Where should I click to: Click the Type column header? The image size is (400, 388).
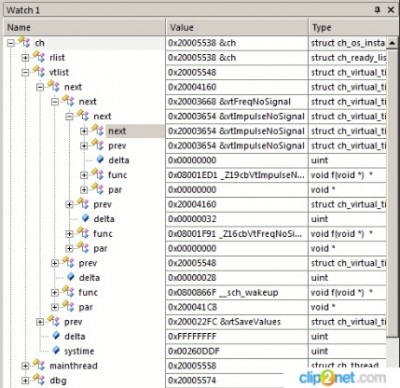[353, 27]
